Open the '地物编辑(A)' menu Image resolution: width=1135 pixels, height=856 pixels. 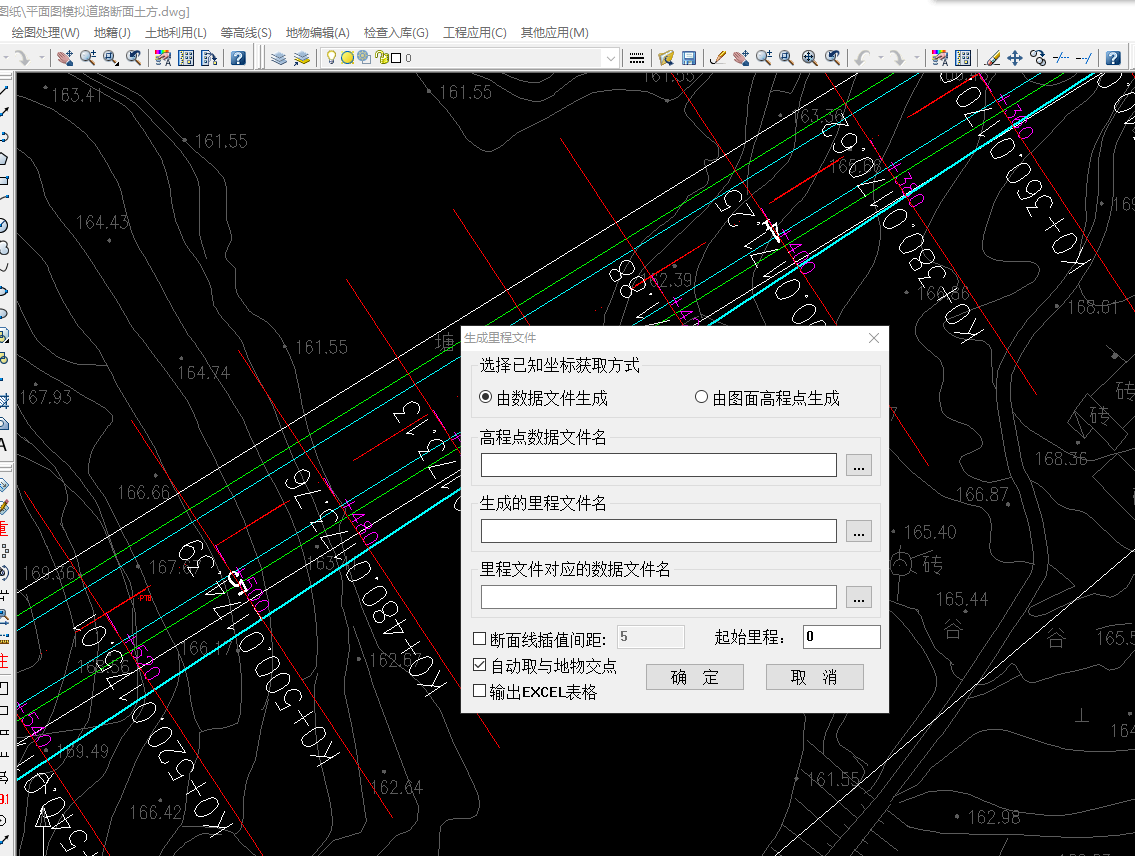pos(318,33)
